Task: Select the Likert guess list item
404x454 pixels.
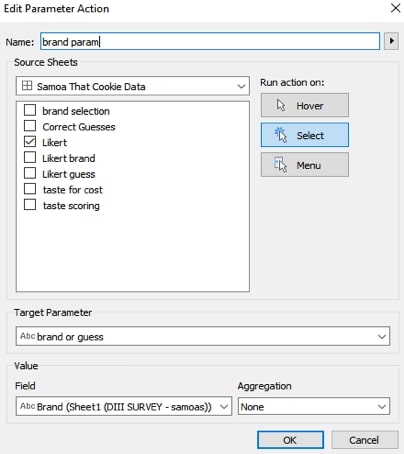Action: (x=69, y=174)
